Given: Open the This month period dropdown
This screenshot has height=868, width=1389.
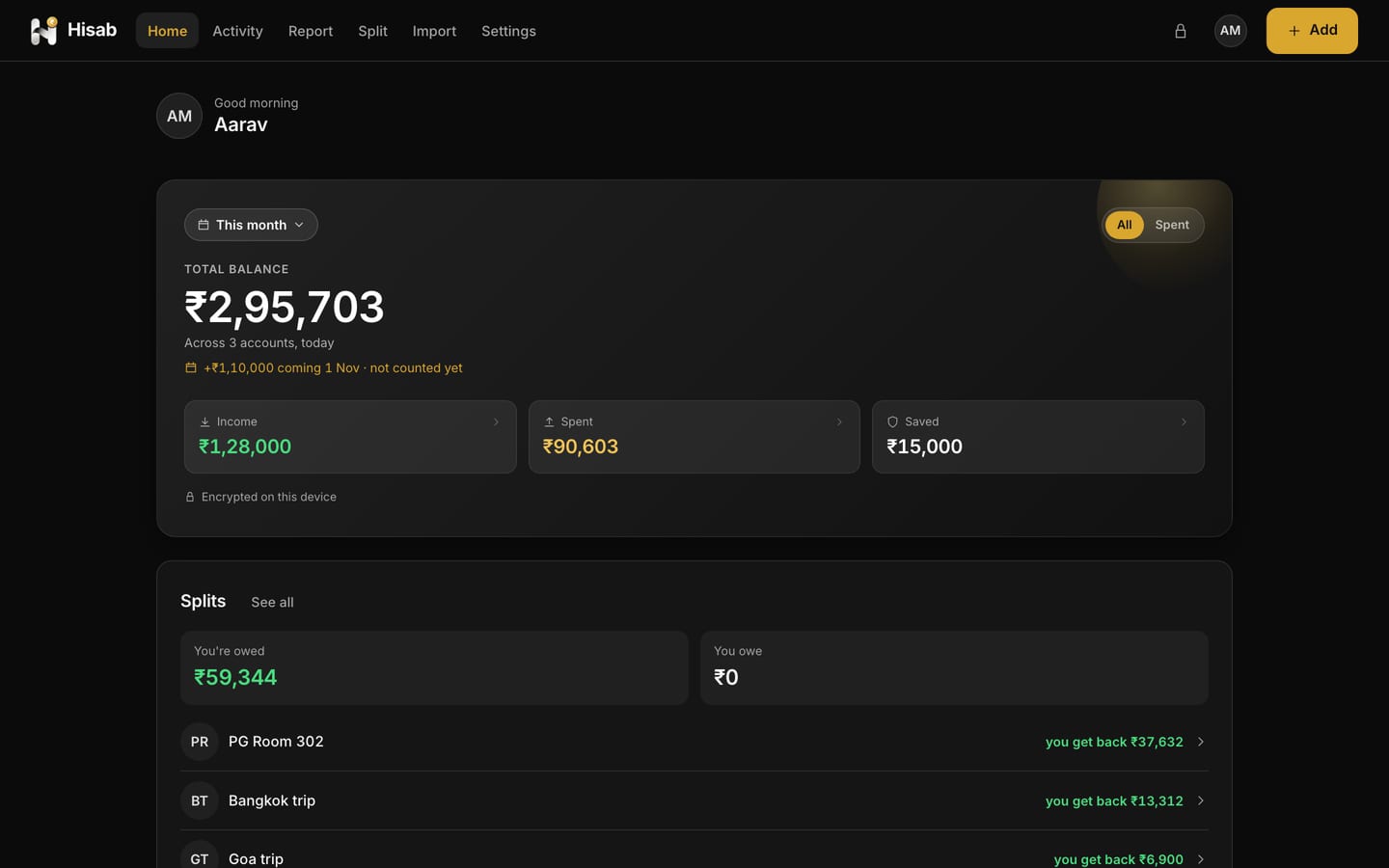Looking at the screenshot, I should point(251,225).
